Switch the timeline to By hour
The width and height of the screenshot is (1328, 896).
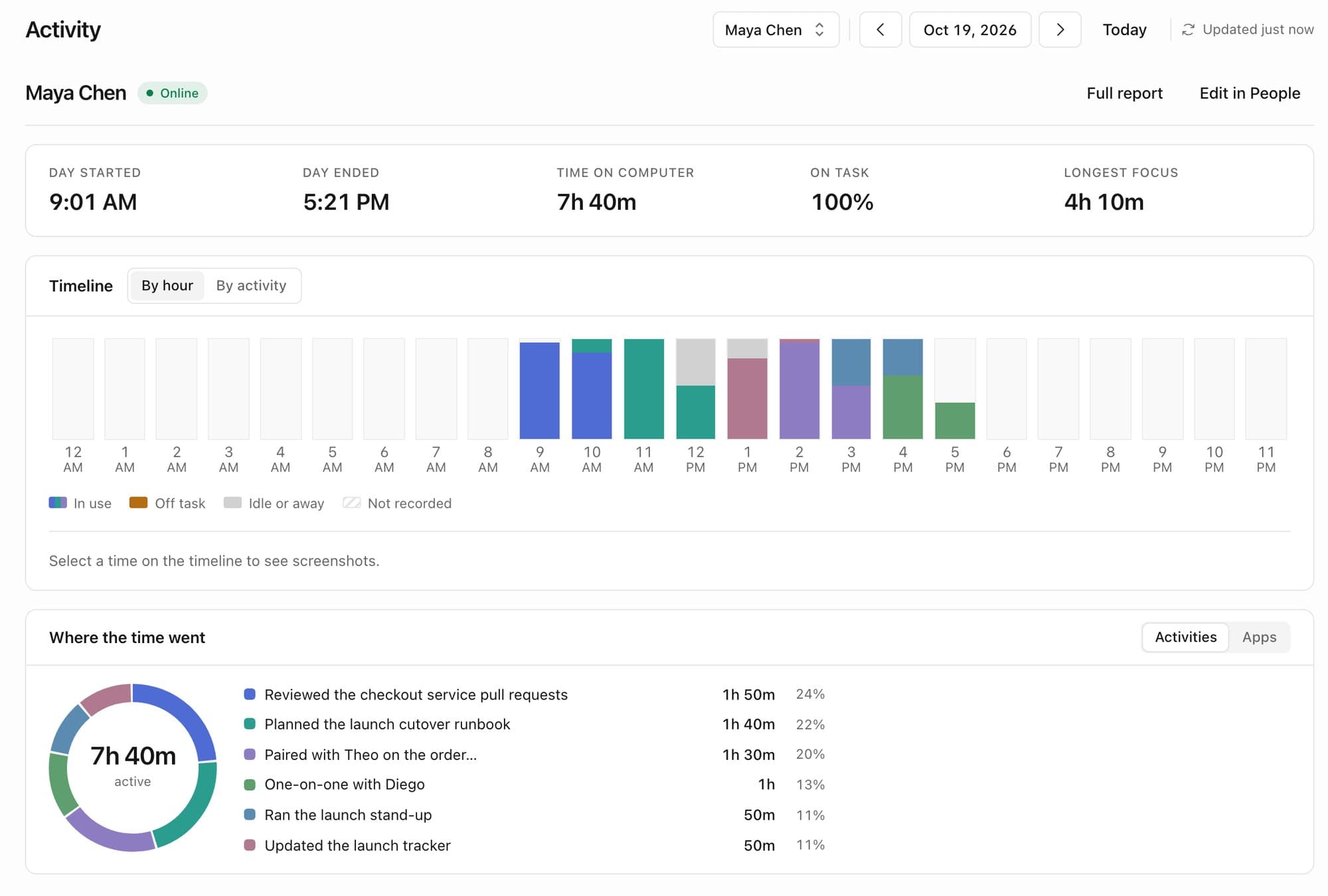point(167,285)
